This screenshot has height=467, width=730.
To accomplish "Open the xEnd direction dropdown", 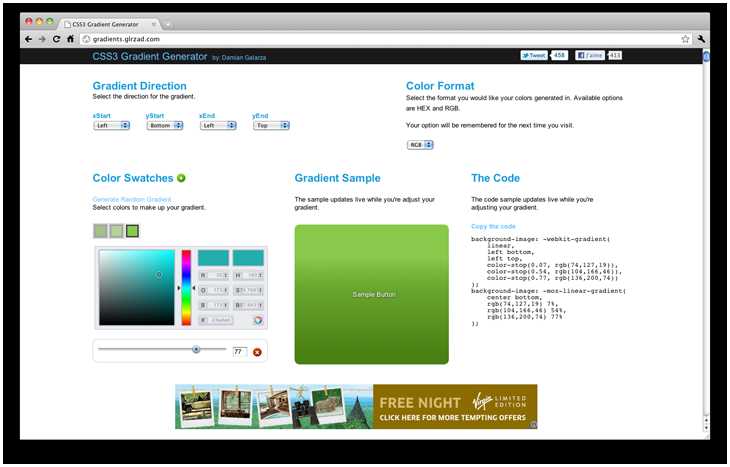I will point(218,126).
